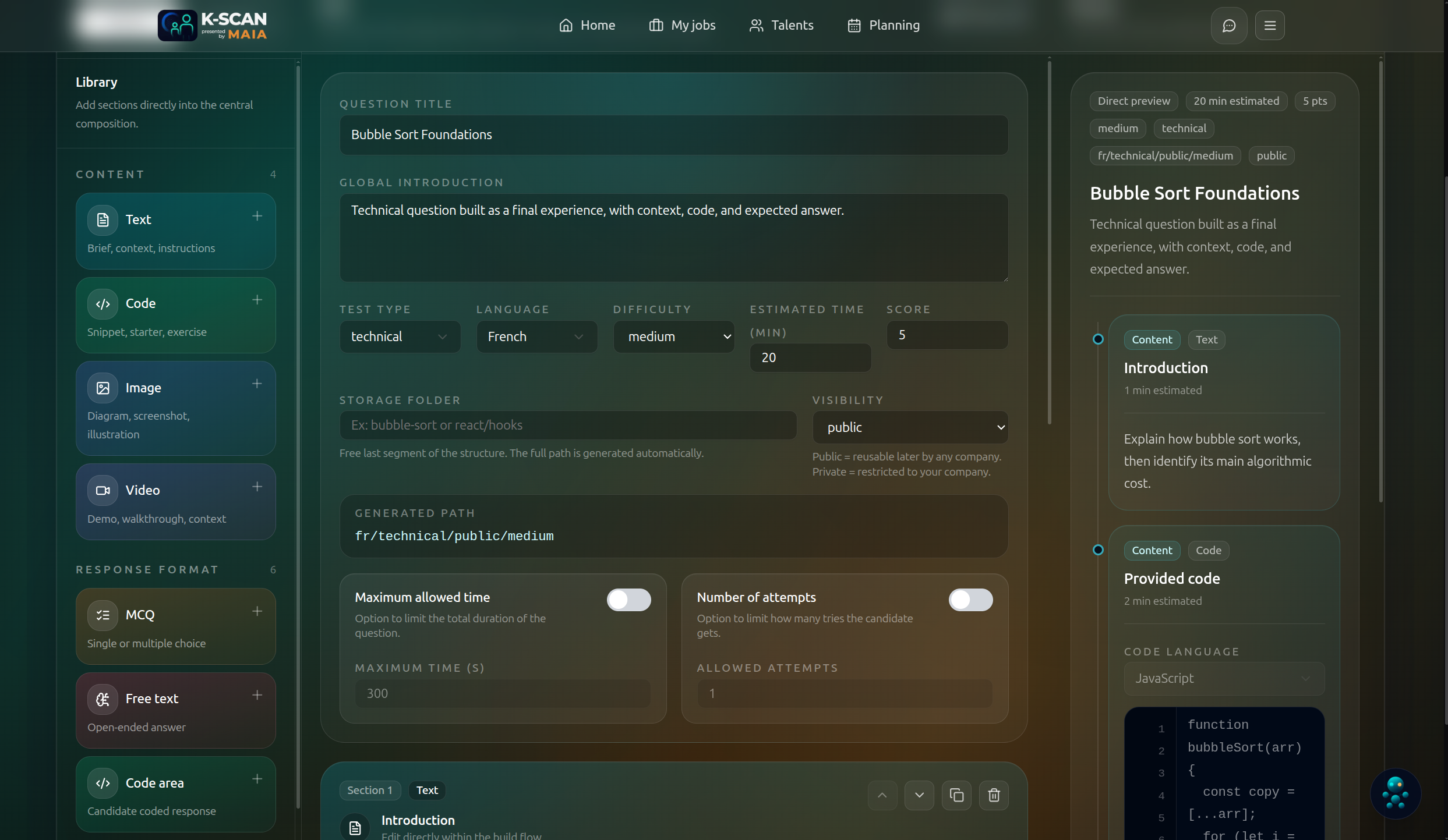Duplicate Section 1 using copy icon
The image size is (1448, 840).
[956, 795]
